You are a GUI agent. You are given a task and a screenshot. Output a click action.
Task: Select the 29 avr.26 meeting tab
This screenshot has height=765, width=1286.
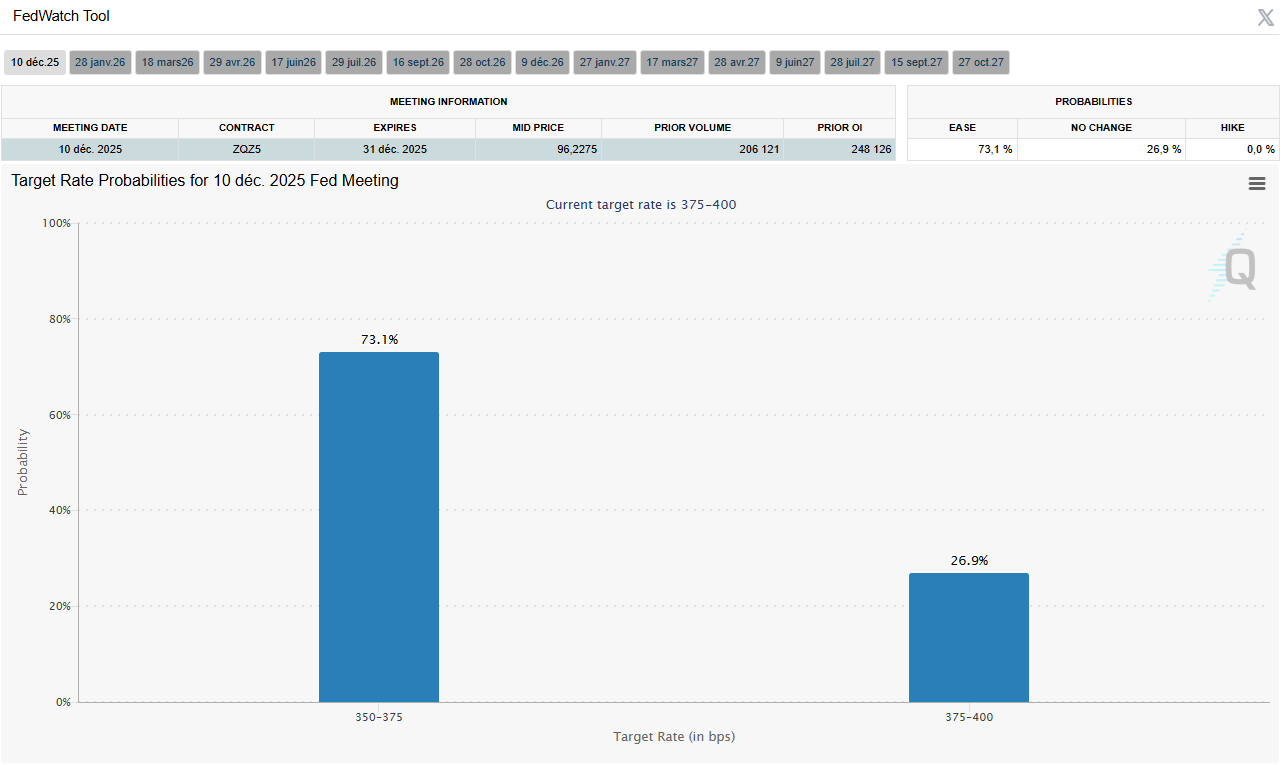point(232,63)
